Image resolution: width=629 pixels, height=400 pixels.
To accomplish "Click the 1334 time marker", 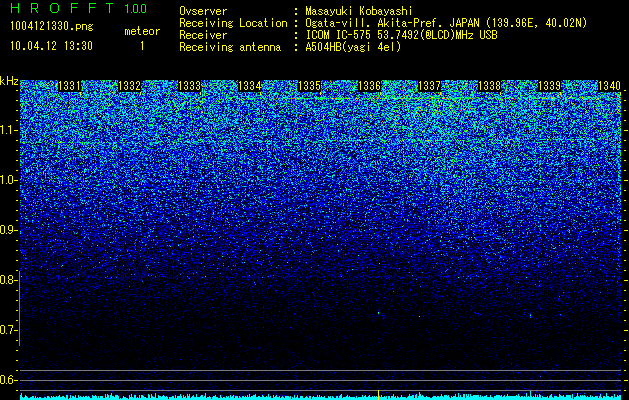I will point(250,86).
